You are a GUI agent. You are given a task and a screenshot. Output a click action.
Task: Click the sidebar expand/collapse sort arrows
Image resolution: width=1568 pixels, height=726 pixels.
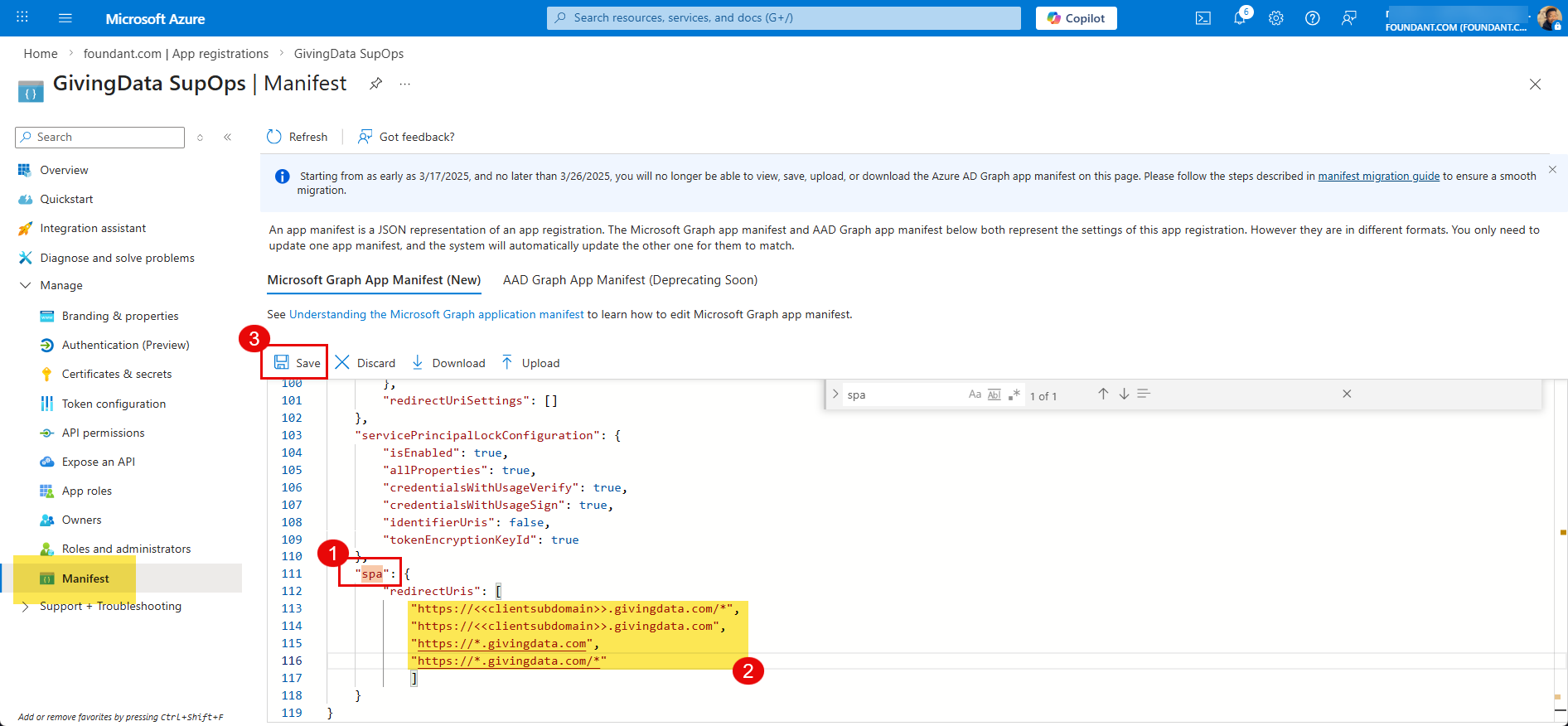(x=200, y=138)
